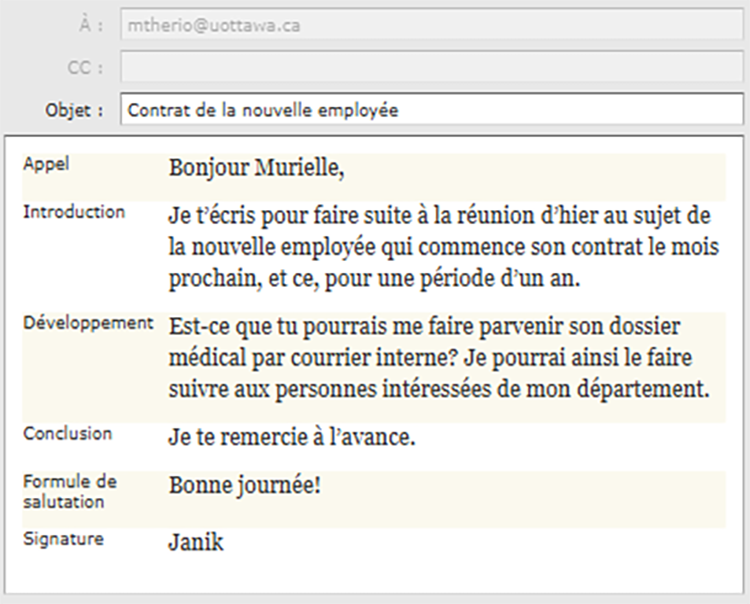
Task: Select the Introduction section label
Action: (74, 212)
